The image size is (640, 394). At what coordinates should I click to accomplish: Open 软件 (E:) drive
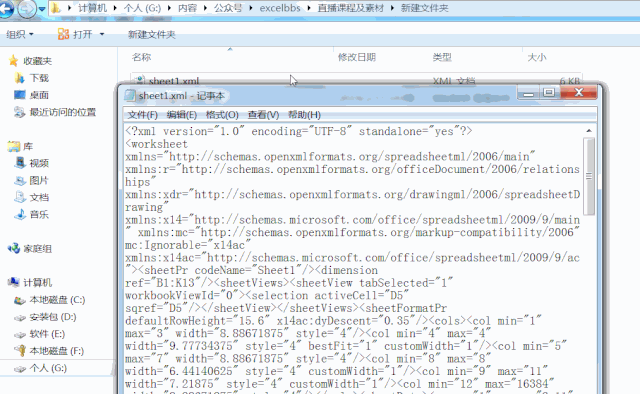[47, 334]
